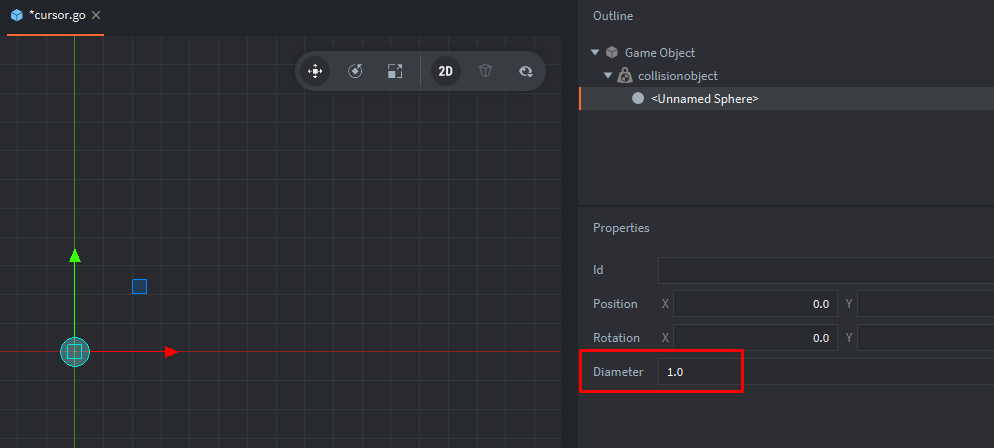Screen dimensions: 994x448
Task: Switch to the cursor.go tab
Action: click(56, 16)
